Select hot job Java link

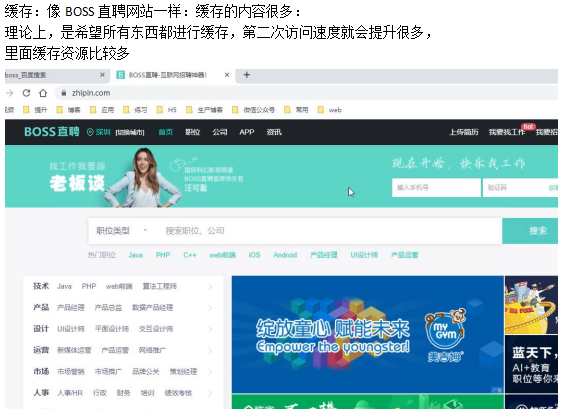(136, 255)
